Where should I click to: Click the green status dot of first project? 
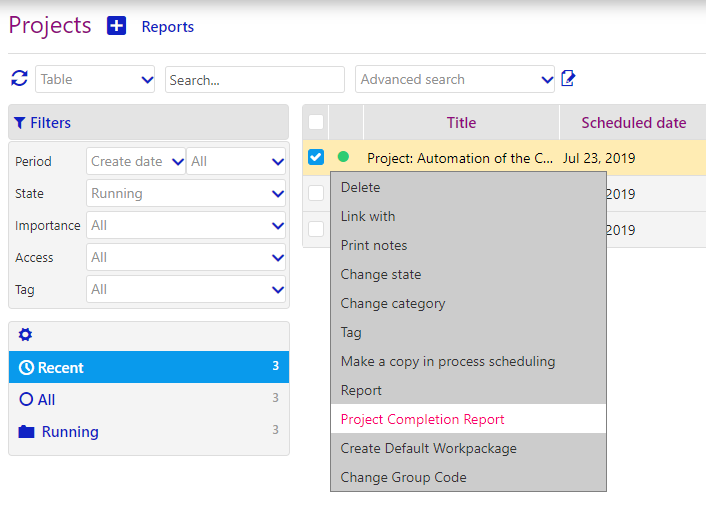click(343, 157)
